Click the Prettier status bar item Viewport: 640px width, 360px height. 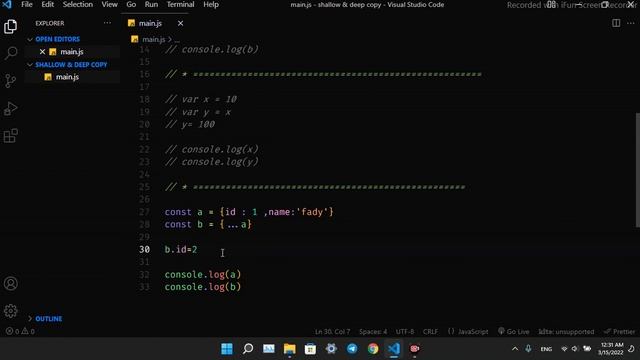pos(620,331)
